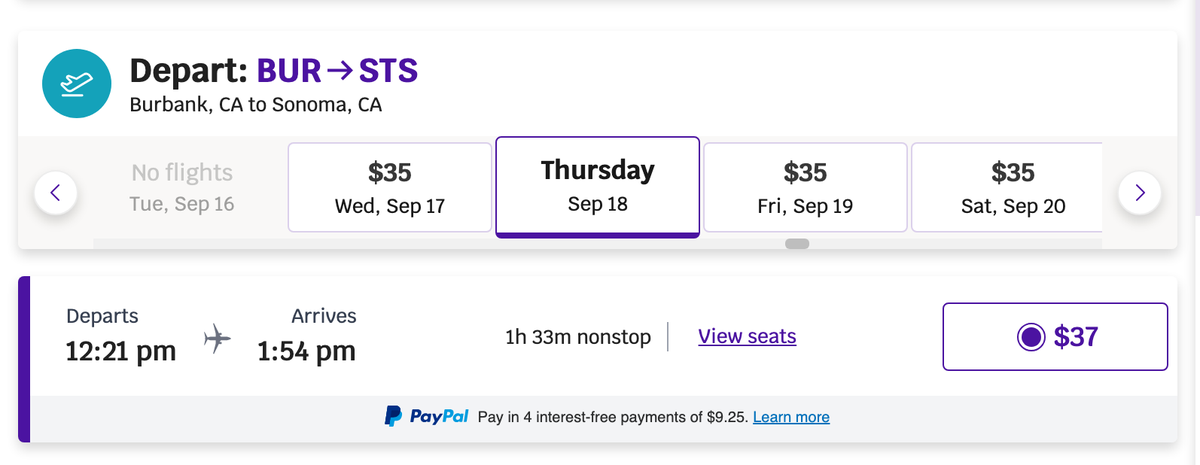Image resolution: width=1200 pixels, height=465 pixels.
Task: Show later dates with right chevron
Action: point(1139,191)
